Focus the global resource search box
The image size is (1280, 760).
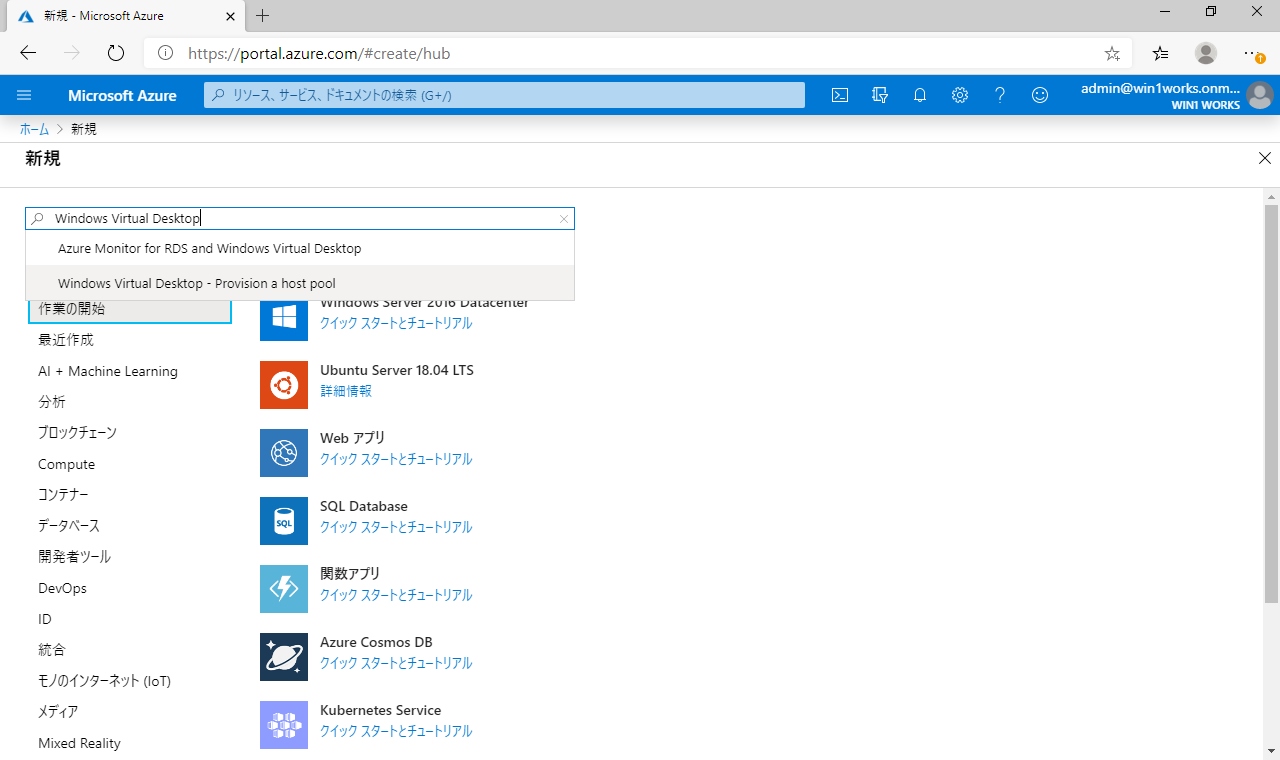pyautogui.click(x=505, y=95)
